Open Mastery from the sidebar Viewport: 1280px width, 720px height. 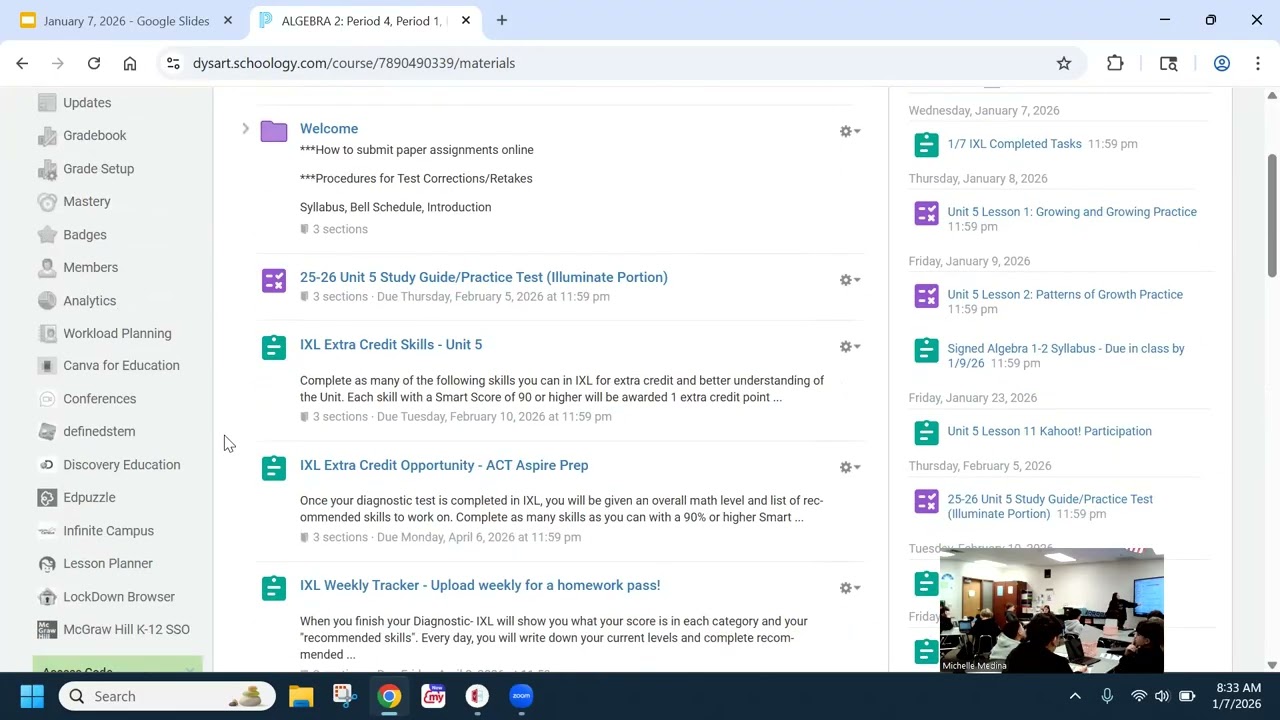[87, 201]
